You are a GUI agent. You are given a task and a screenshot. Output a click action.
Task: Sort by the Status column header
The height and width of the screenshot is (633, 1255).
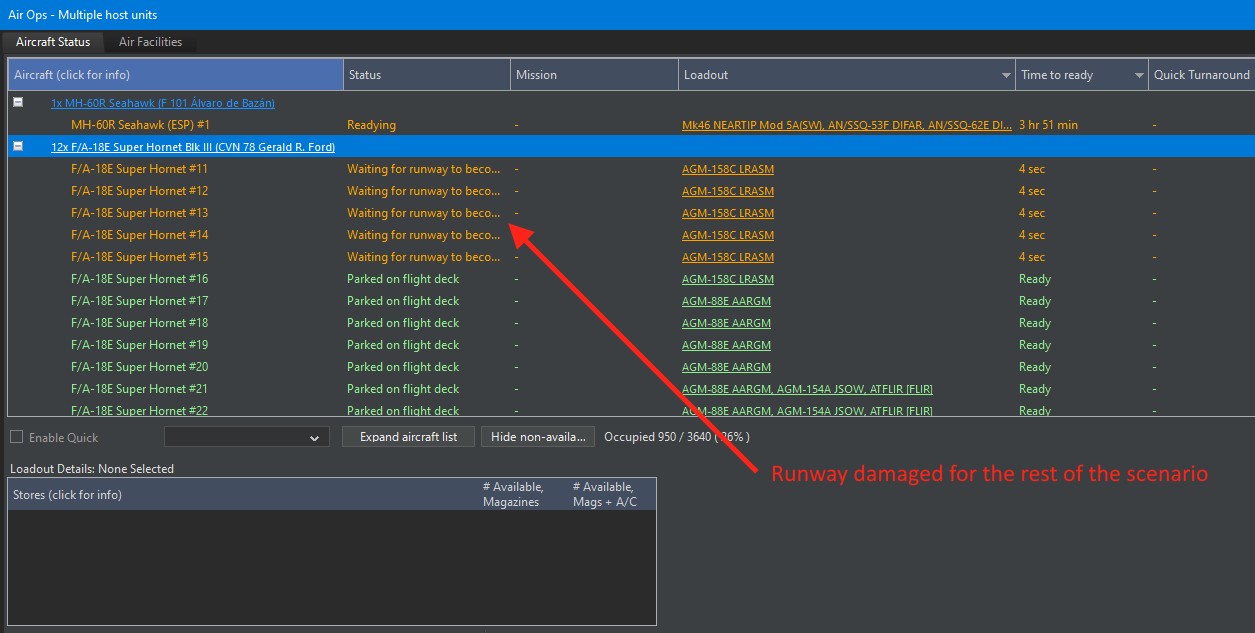tap(427, 75)
